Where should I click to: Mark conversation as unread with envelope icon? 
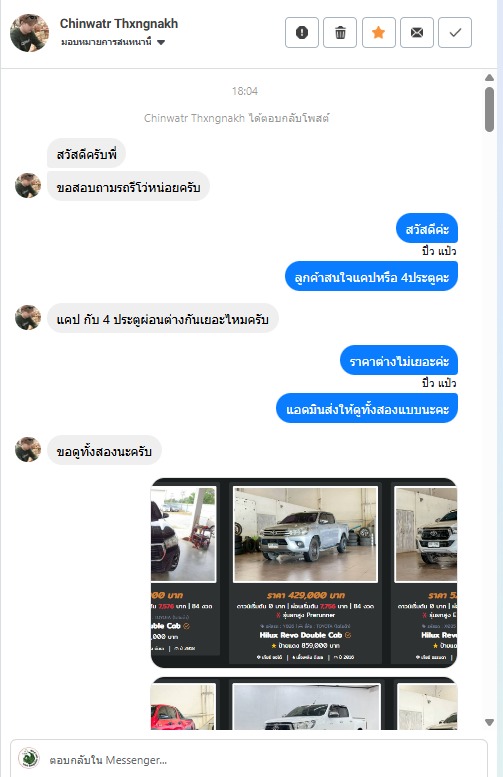(x=417, y=33)
